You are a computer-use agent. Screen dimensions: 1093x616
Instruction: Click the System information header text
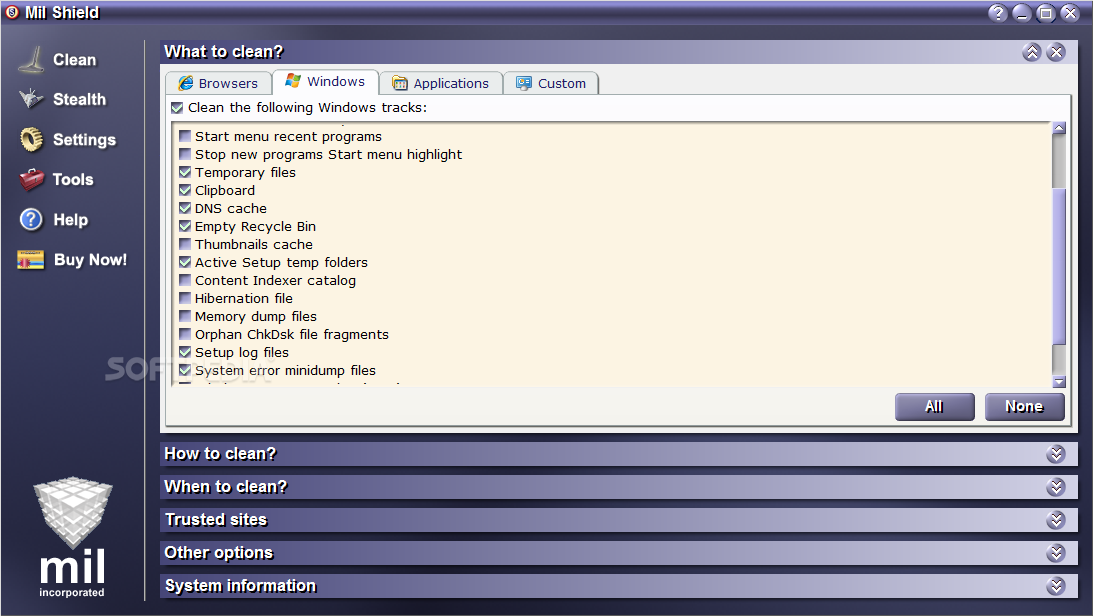240,586
